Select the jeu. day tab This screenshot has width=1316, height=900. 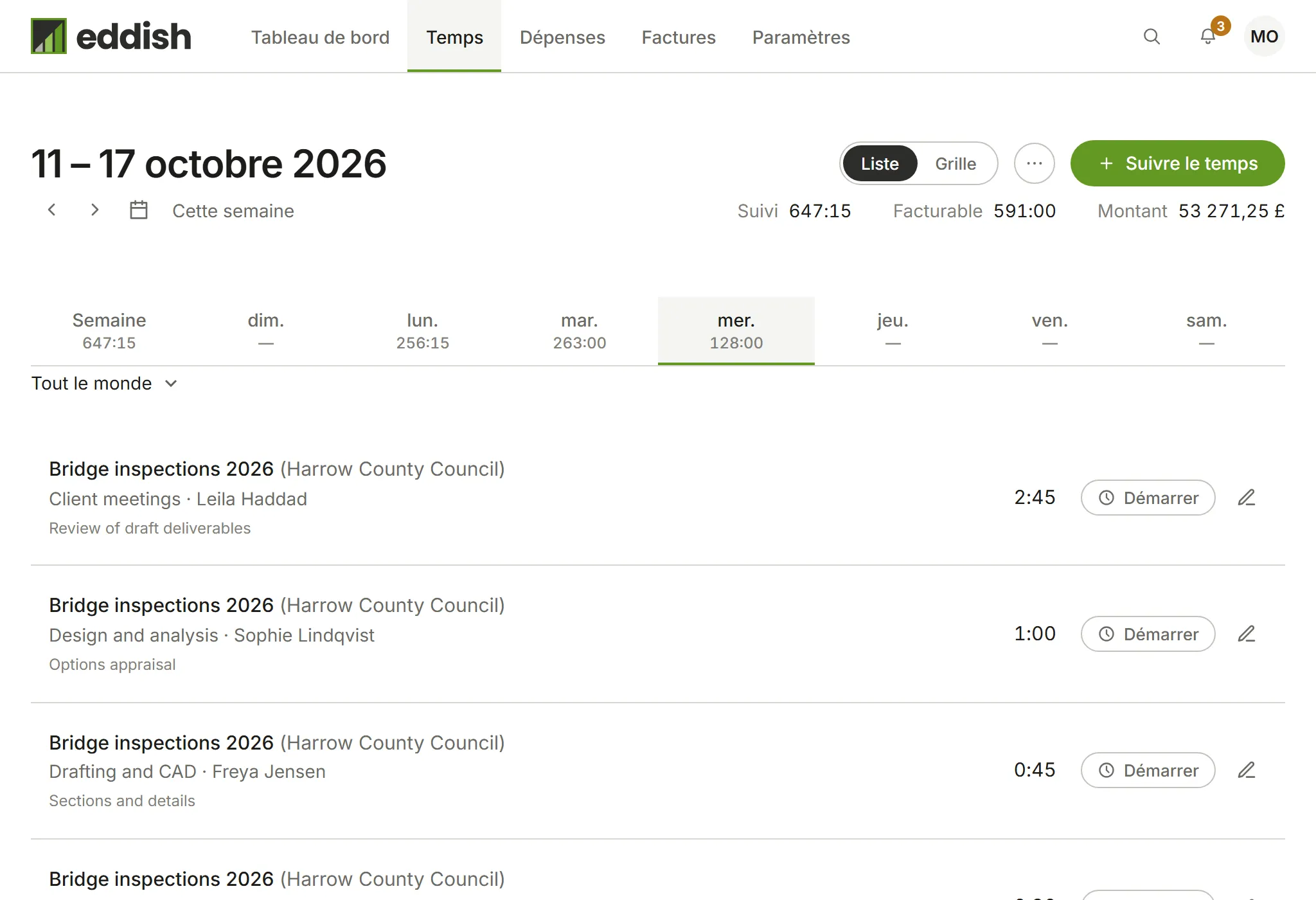pos(893,330)
